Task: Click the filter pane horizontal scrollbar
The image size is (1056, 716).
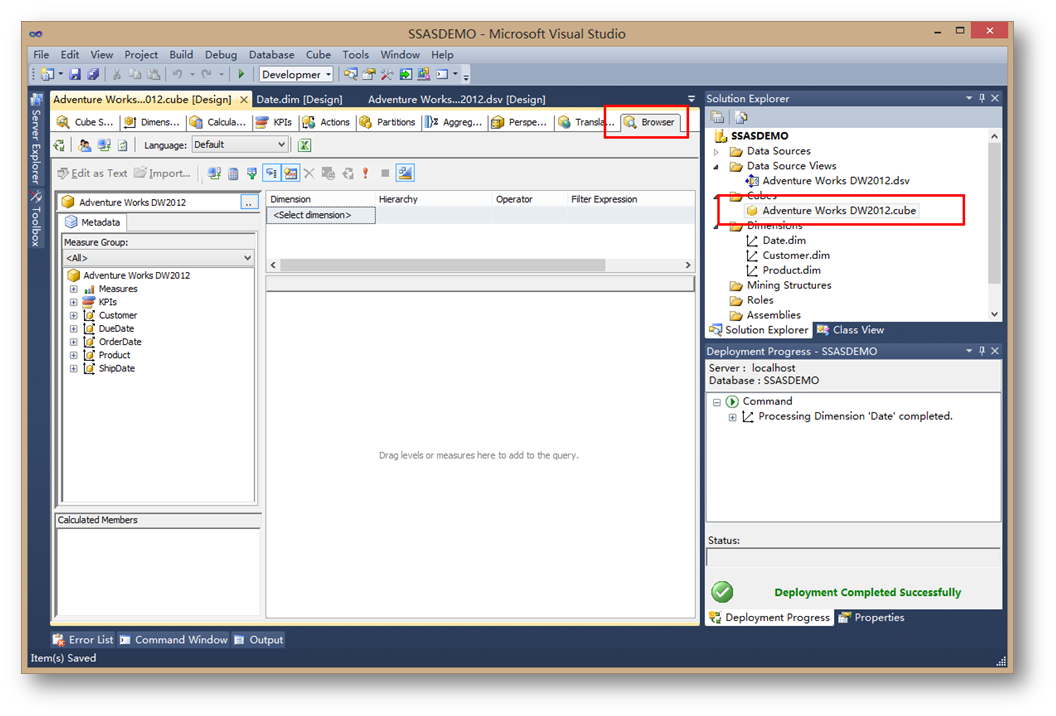Action: [480, 265]
